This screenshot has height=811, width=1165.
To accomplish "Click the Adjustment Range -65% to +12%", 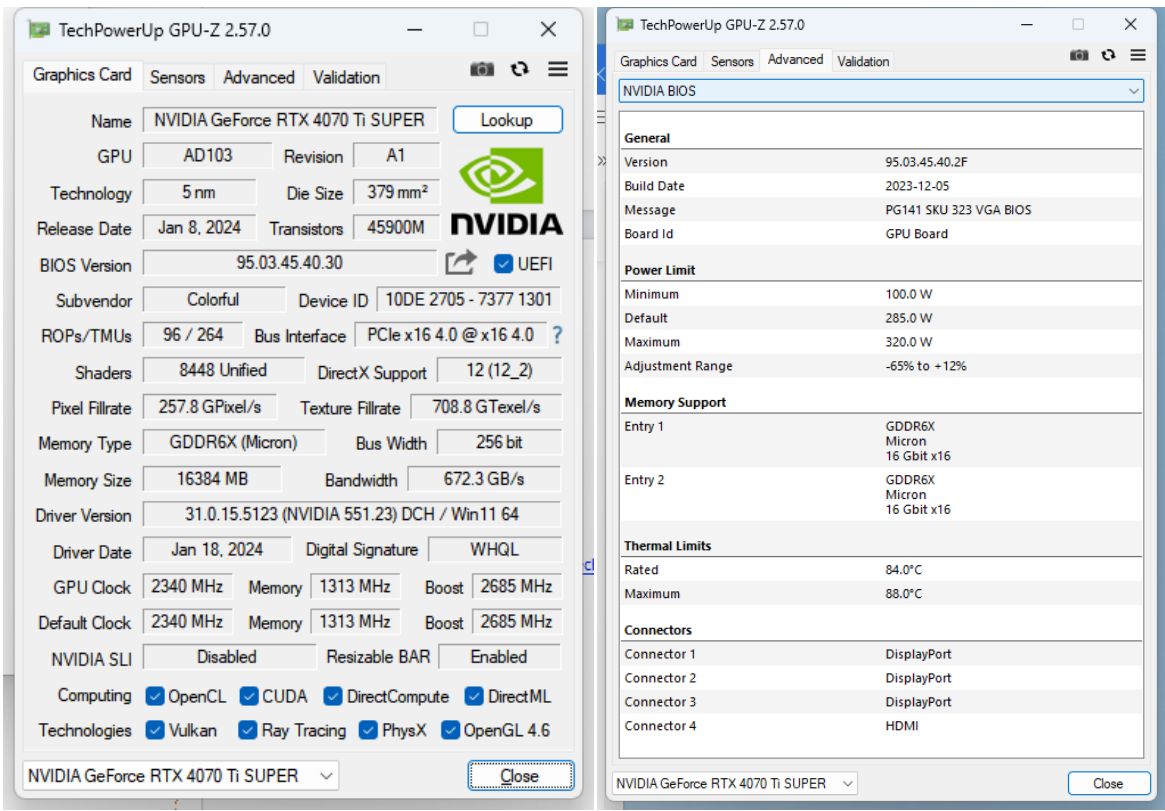I will 925,365.
